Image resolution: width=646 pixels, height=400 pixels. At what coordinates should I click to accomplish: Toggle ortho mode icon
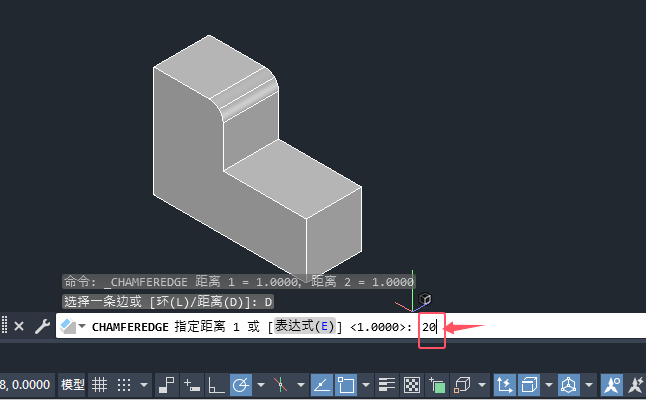click(216, 385)
